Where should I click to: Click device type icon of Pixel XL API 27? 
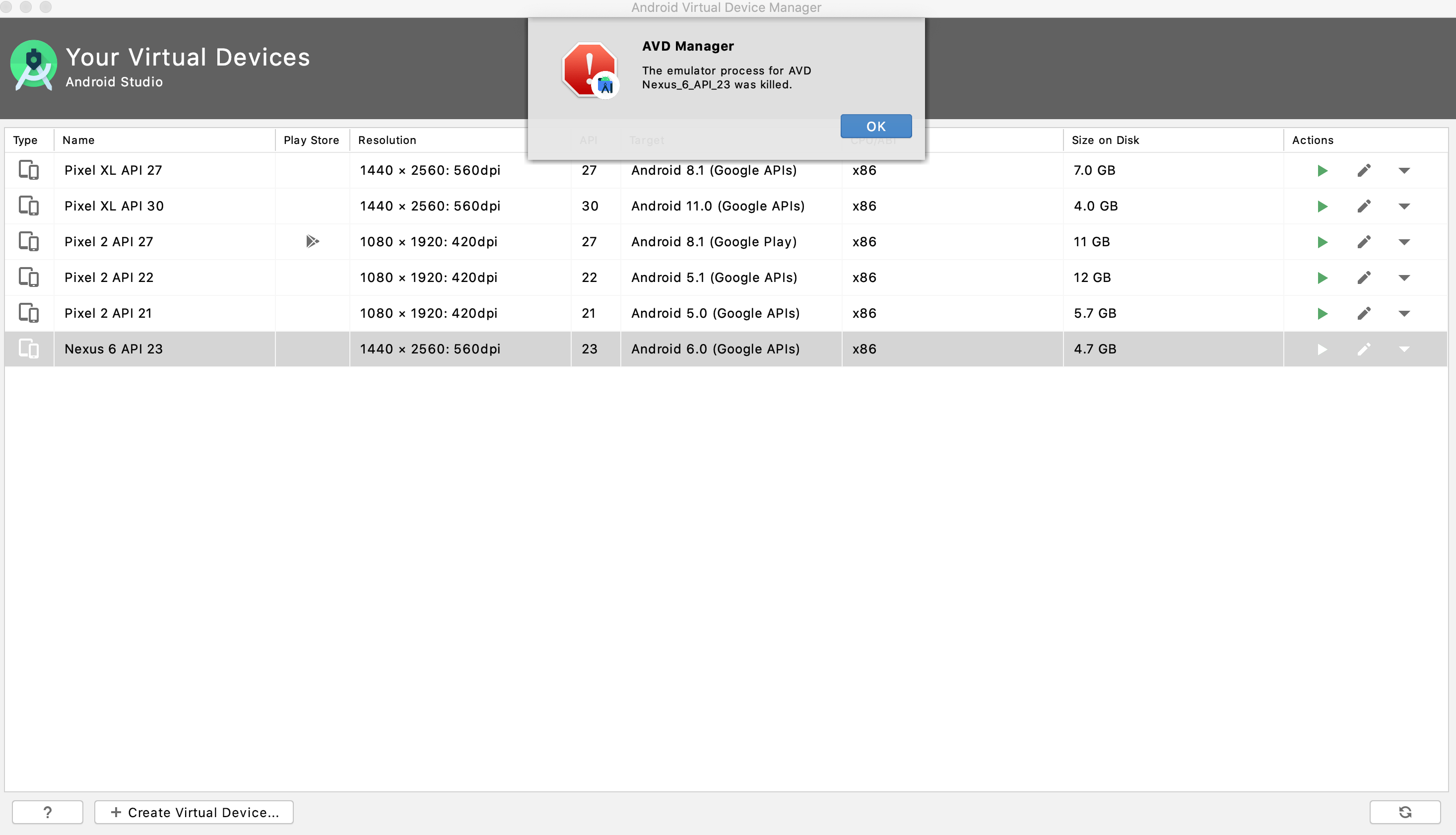(x=29, y=170)
